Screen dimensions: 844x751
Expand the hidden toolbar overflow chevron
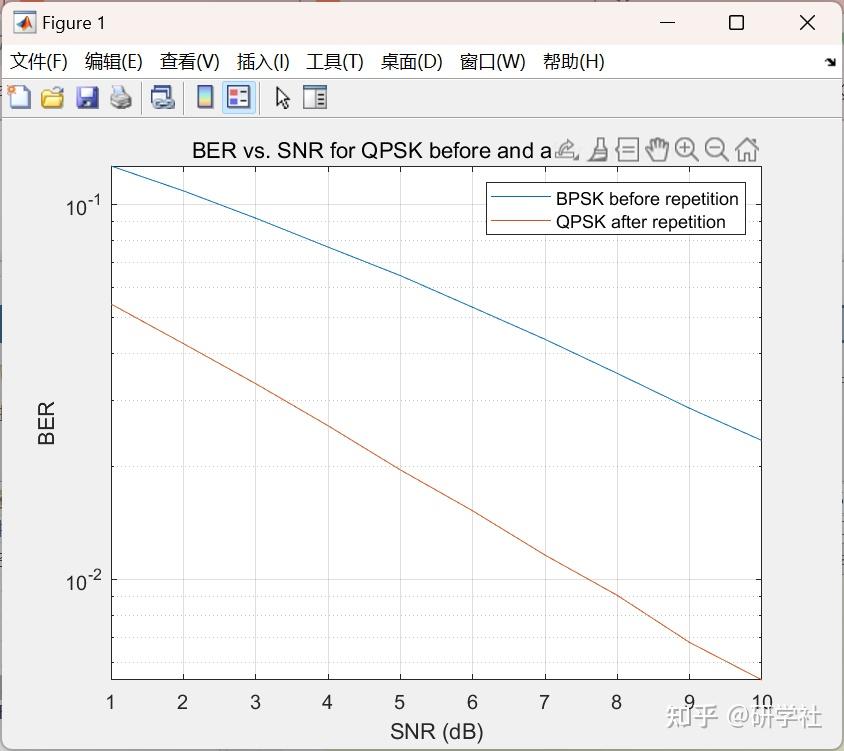click(831, 62)
